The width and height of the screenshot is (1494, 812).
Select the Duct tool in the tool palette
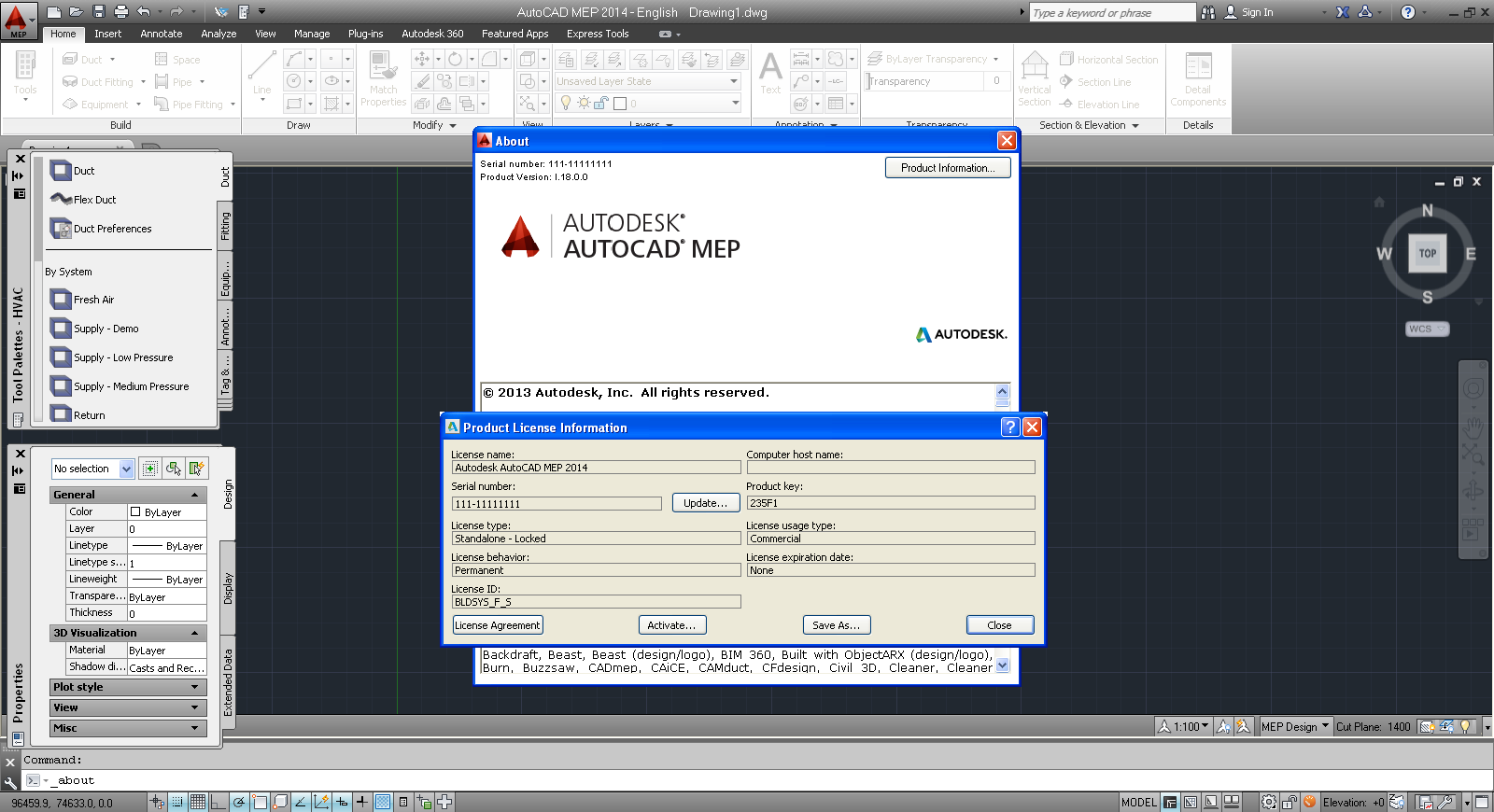[x=73, y=171]
